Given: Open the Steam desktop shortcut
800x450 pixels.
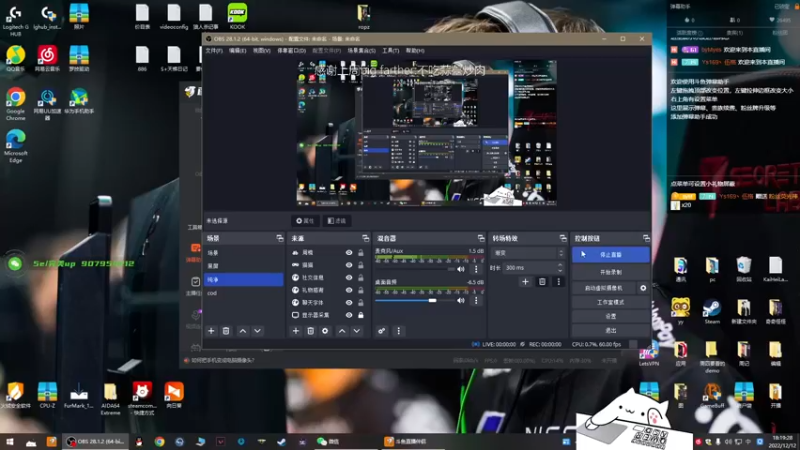Looking at the screenshot, I should point(712,311).
